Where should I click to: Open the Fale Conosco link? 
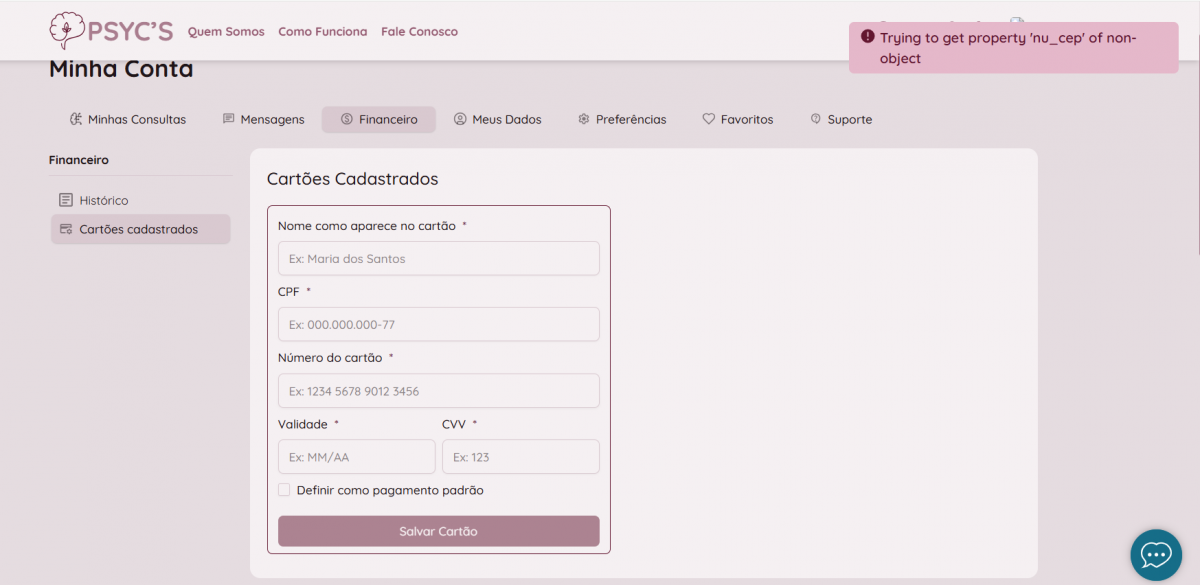(419, 32)
